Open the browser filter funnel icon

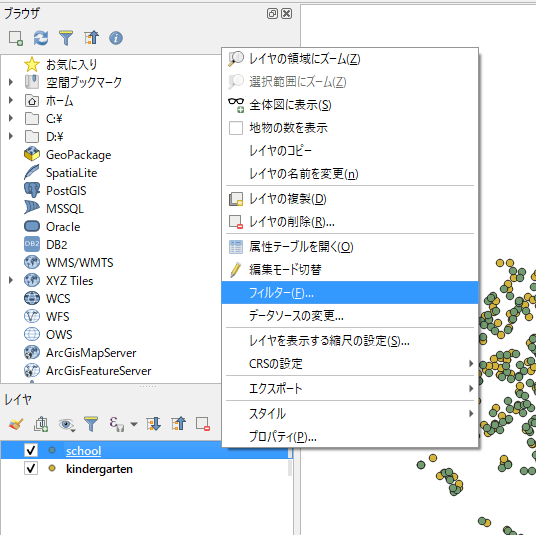click(x=66, y=38)
